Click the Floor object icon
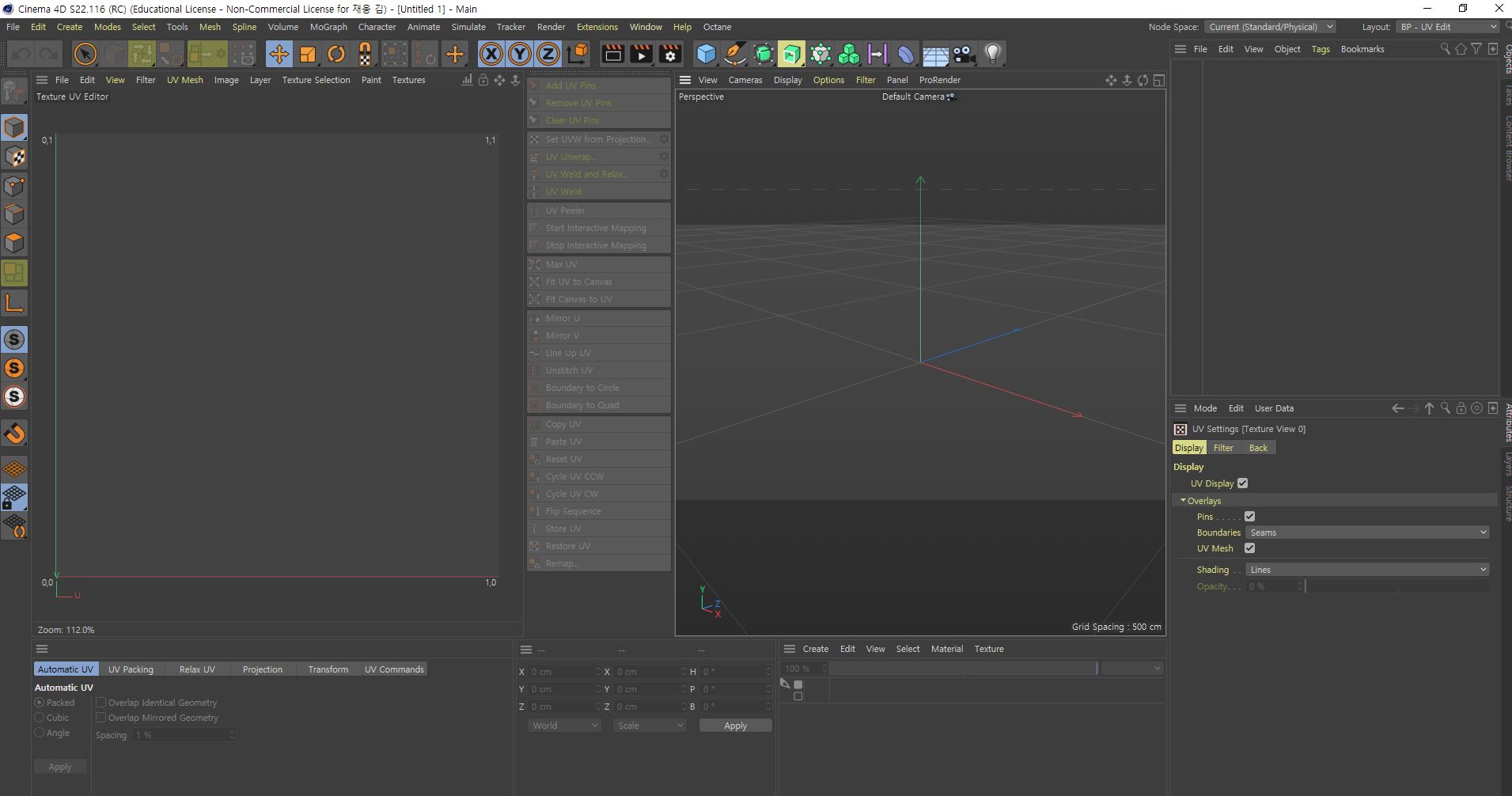Screen dimensions: 1512x796 935,54
